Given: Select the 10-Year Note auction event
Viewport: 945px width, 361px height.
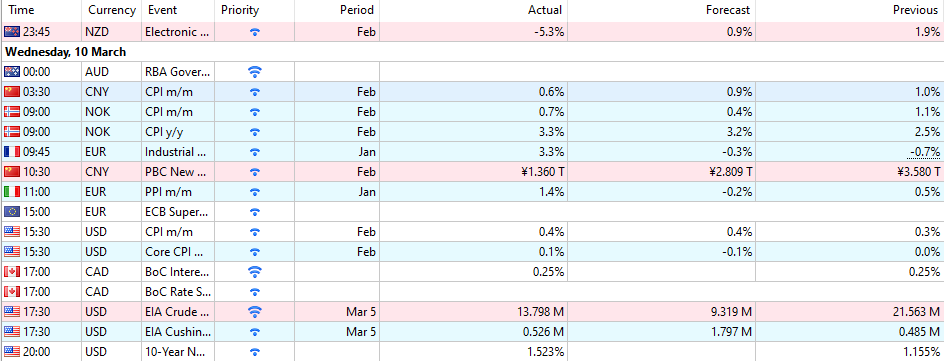Looking at the screenshot, I should coord(178,351).
